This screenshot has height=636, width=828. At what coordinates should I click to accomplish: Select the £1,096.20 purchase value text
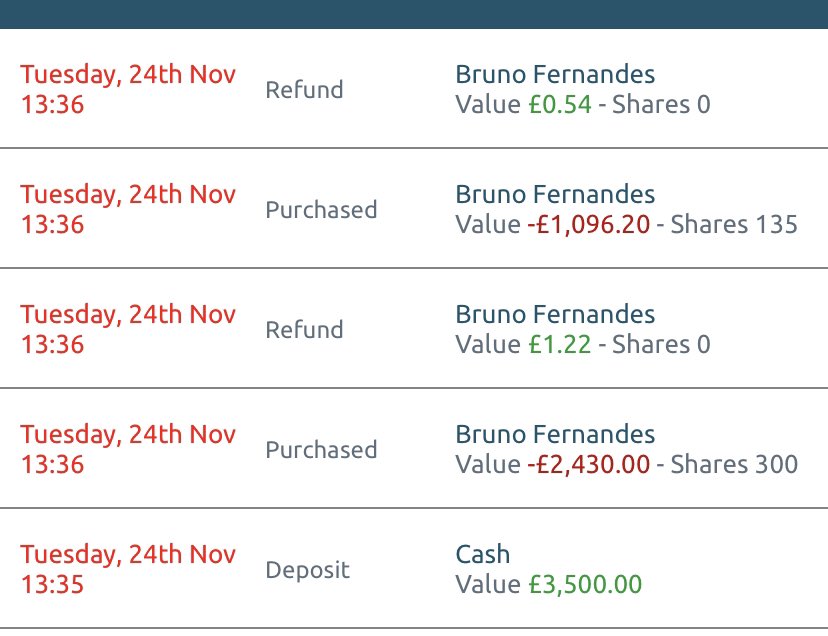(589, 225)
